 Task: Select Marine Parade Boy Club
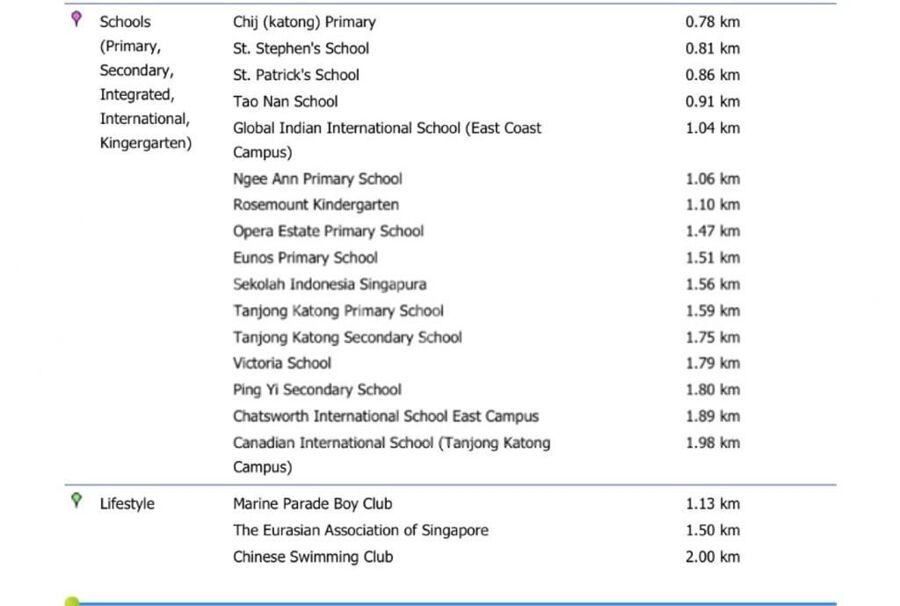point(313,504)
